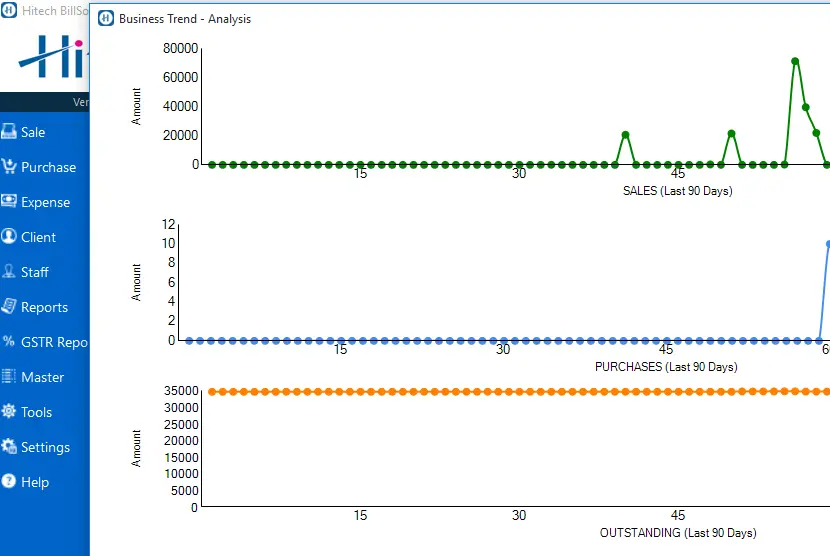Click the PURCHASES (Last 90 Days) label
This screenshot has width=830, height=556.
coord(666,367)
